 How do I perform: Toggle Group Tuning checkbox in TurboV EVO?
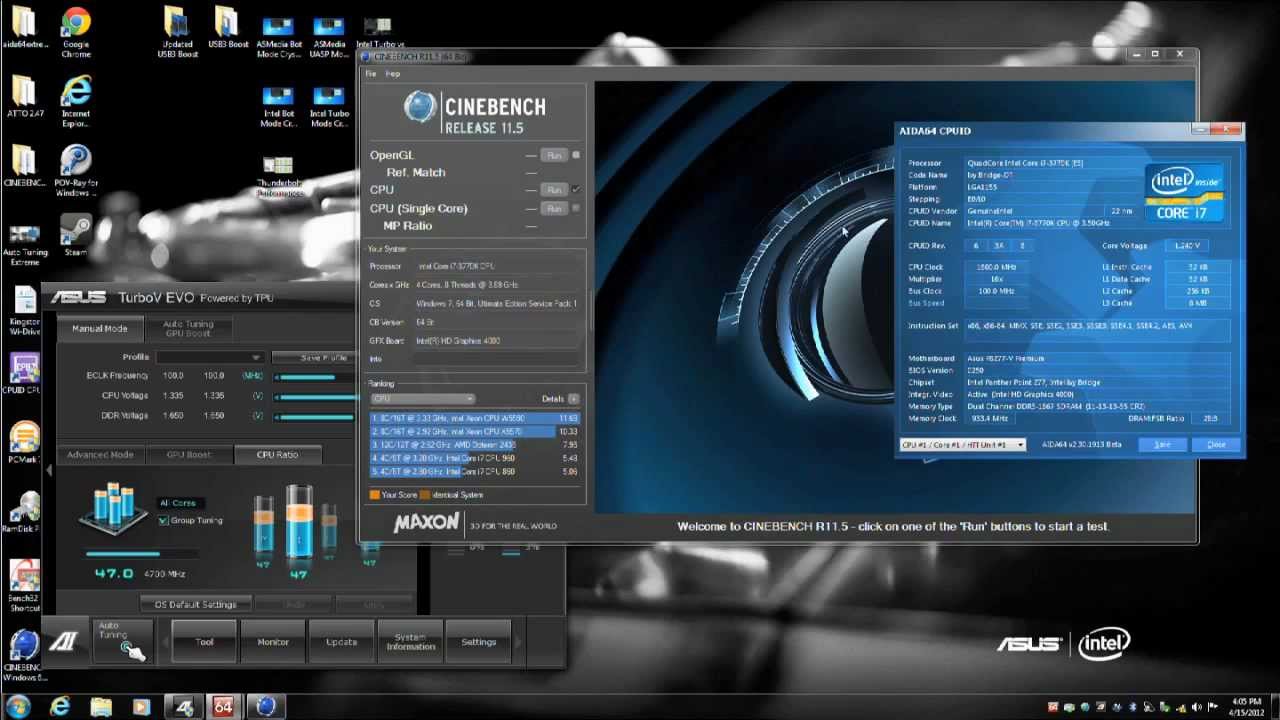[164, 520]
